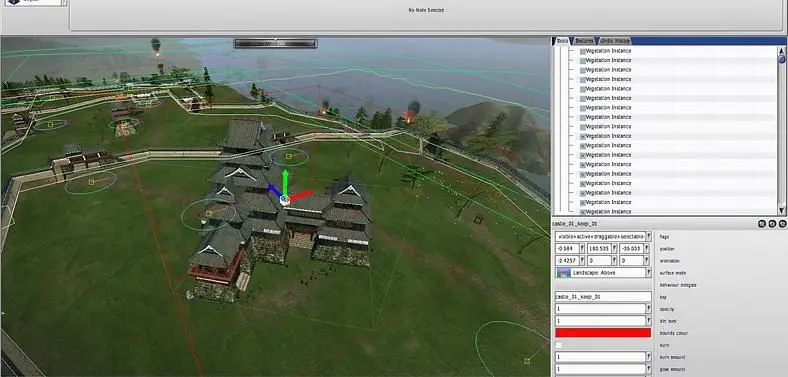Click the blue gizmo axis arrow

pyautogui.click(x=274, y=190)
